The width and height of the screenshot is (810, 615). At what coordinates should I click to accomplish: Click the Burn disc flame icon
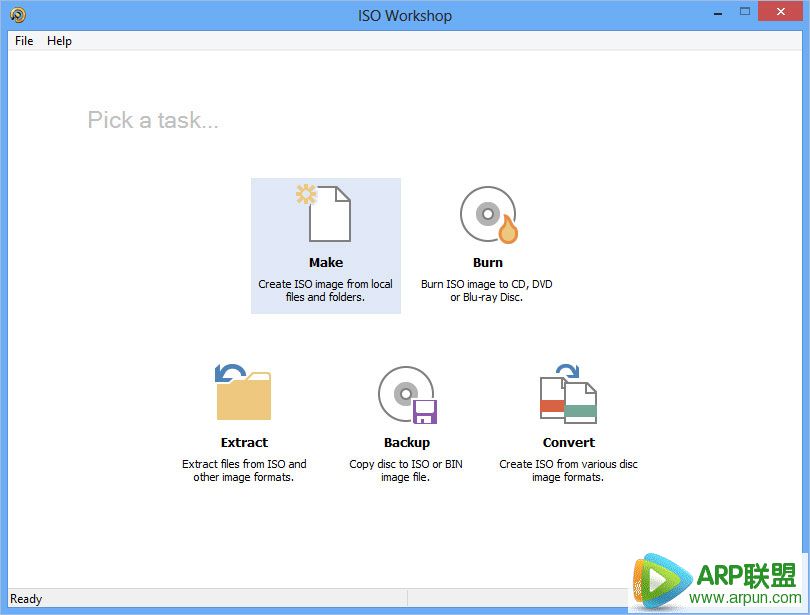pyautogui.click(x=489, y=214)
